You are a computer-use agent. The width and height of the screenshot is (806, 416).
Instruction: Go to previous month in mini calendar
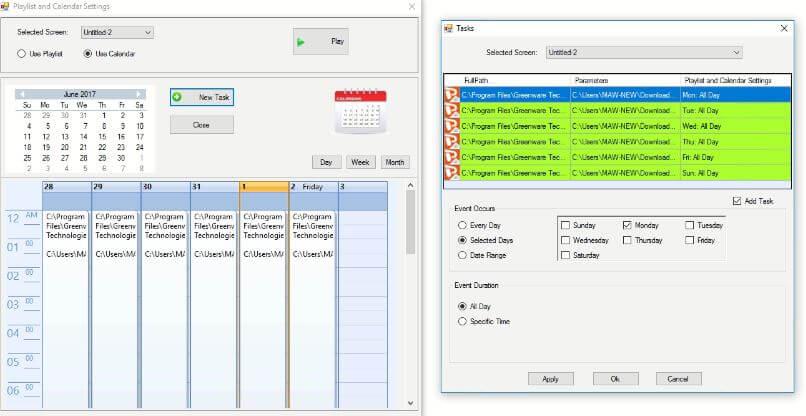[x=21, y=94]
